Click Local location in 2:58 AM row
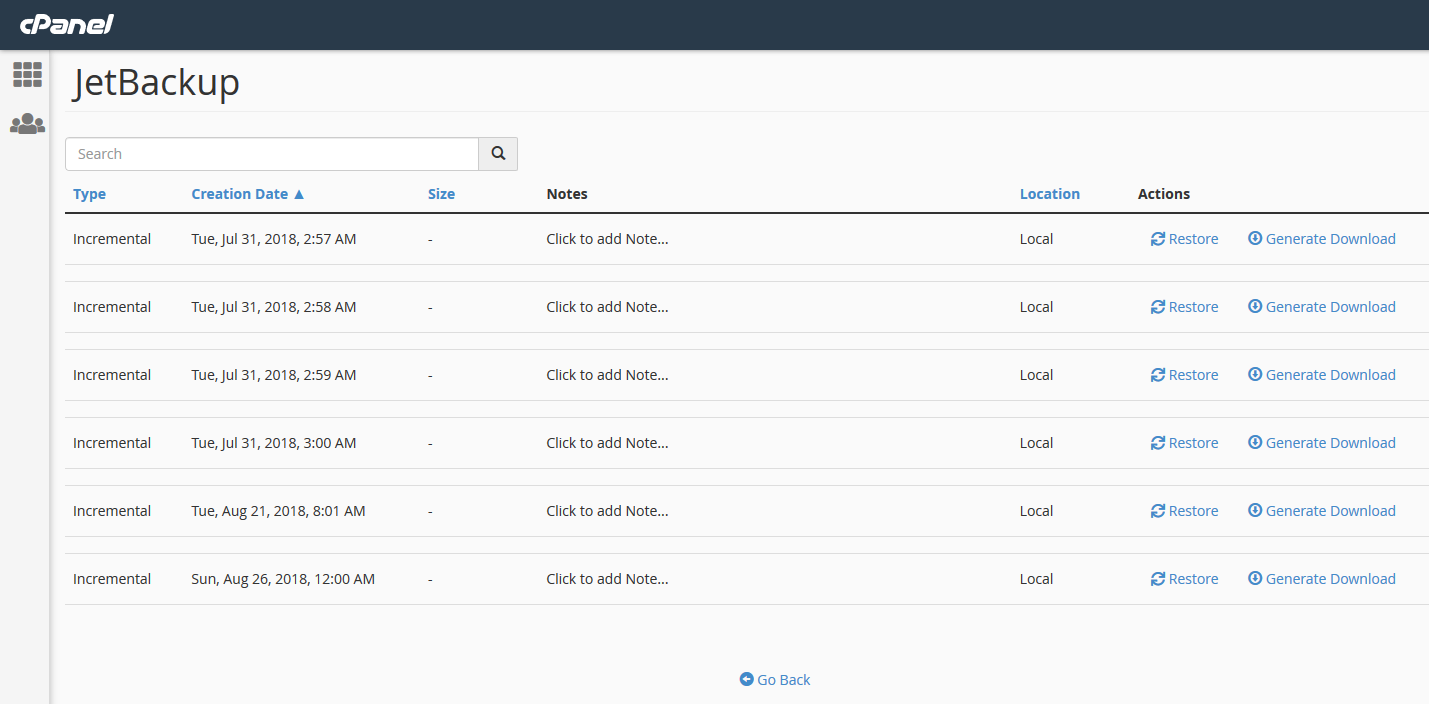Screen dimensions: 1429x704 (1037, 307)
